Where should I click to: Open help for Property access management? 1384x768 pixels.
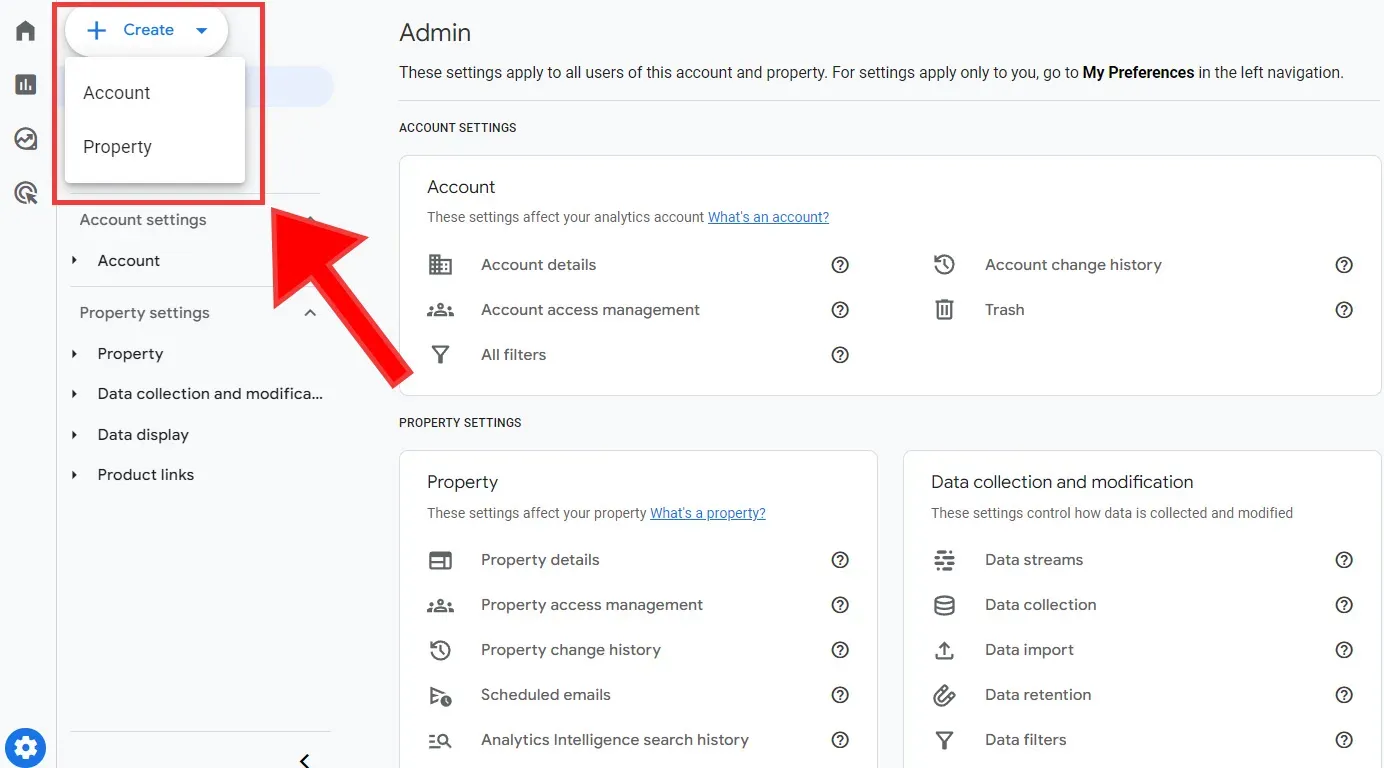pyautogui.click(x=840, y=605)
